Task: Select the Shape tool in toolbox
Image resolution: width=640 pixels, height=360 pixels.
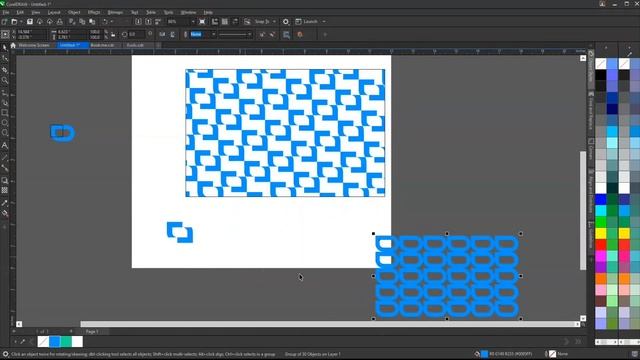Action: (x=4, y=58)
